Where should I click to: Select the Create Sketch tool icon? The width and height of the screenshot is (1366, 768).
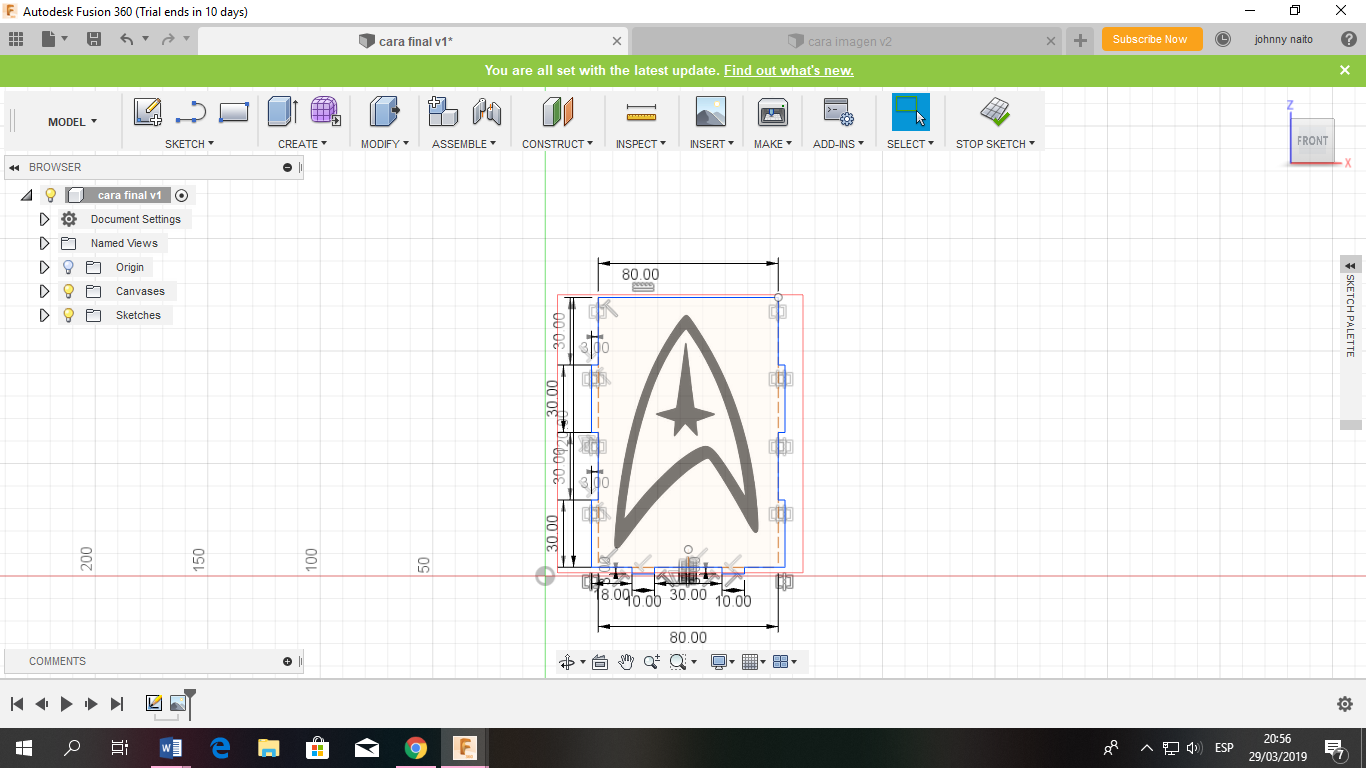pyautogui.click(x=148, y=112)
